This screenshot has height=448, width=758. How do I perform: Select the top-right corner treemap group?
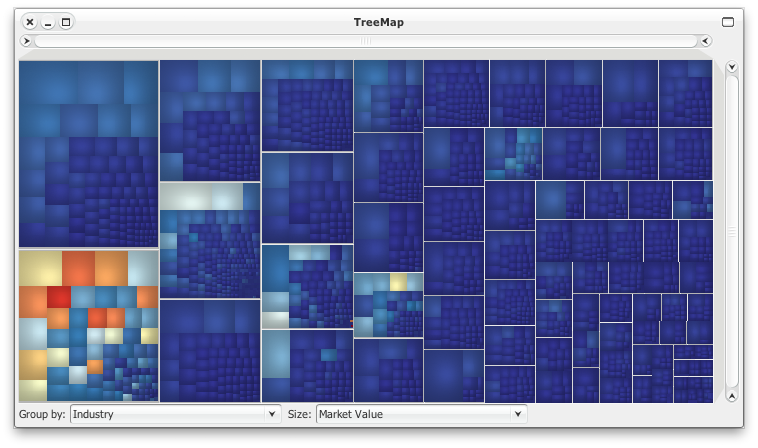point(686,92)
